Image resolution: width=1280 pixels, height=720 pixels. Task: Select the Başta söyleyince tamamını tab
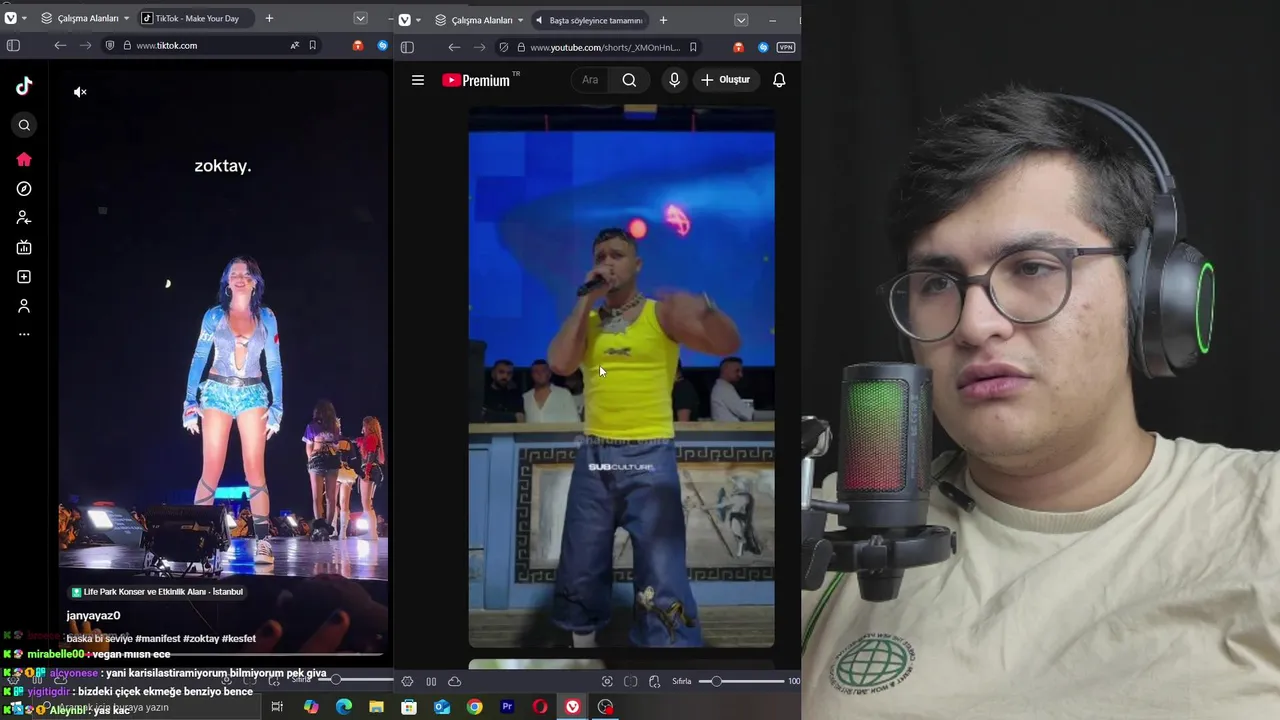tap(589, 20)
